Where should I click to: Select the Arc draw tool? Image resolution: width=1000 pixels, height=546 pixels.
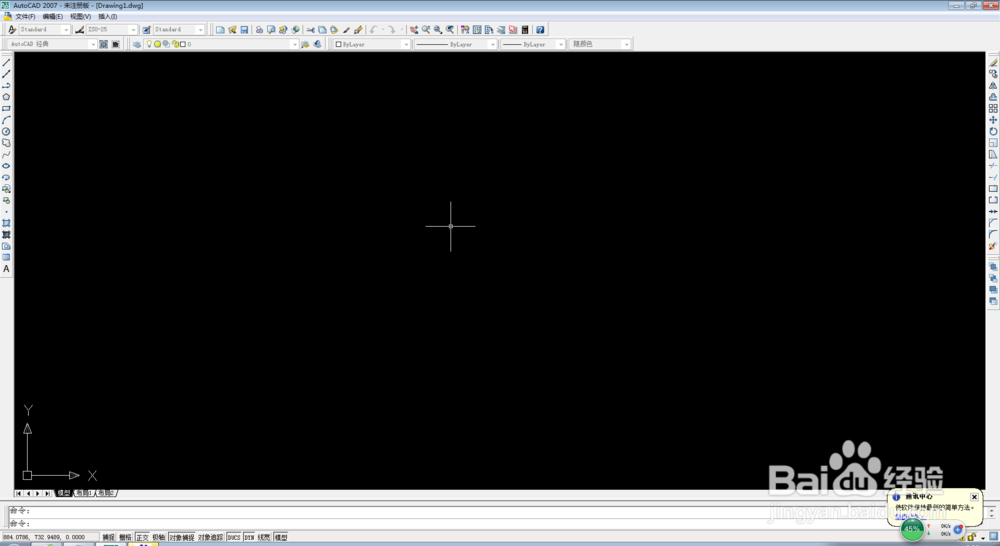[x=6, y=120]
